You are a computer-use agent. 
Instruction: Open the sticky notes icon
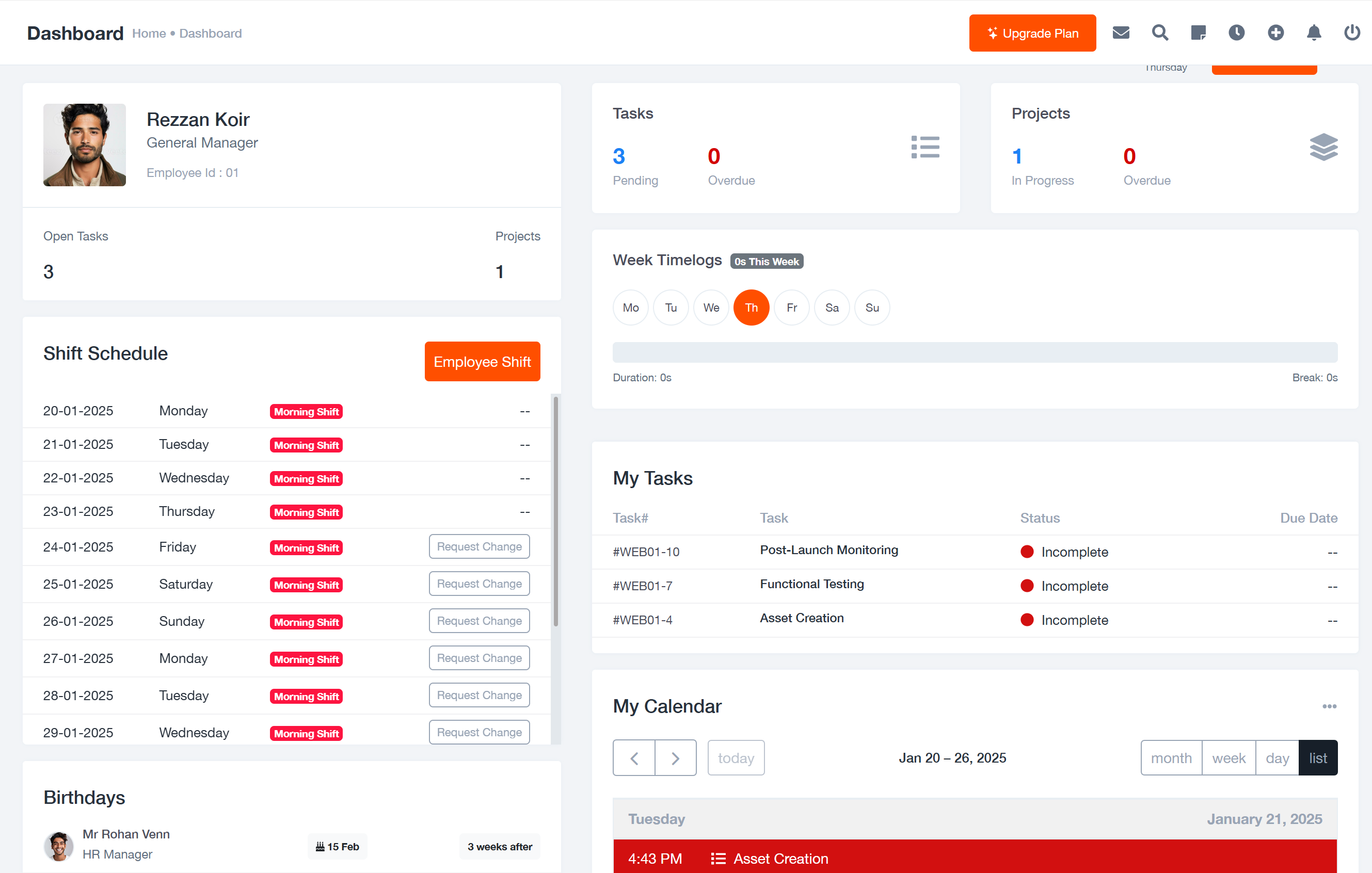(x=1198, y=33)
